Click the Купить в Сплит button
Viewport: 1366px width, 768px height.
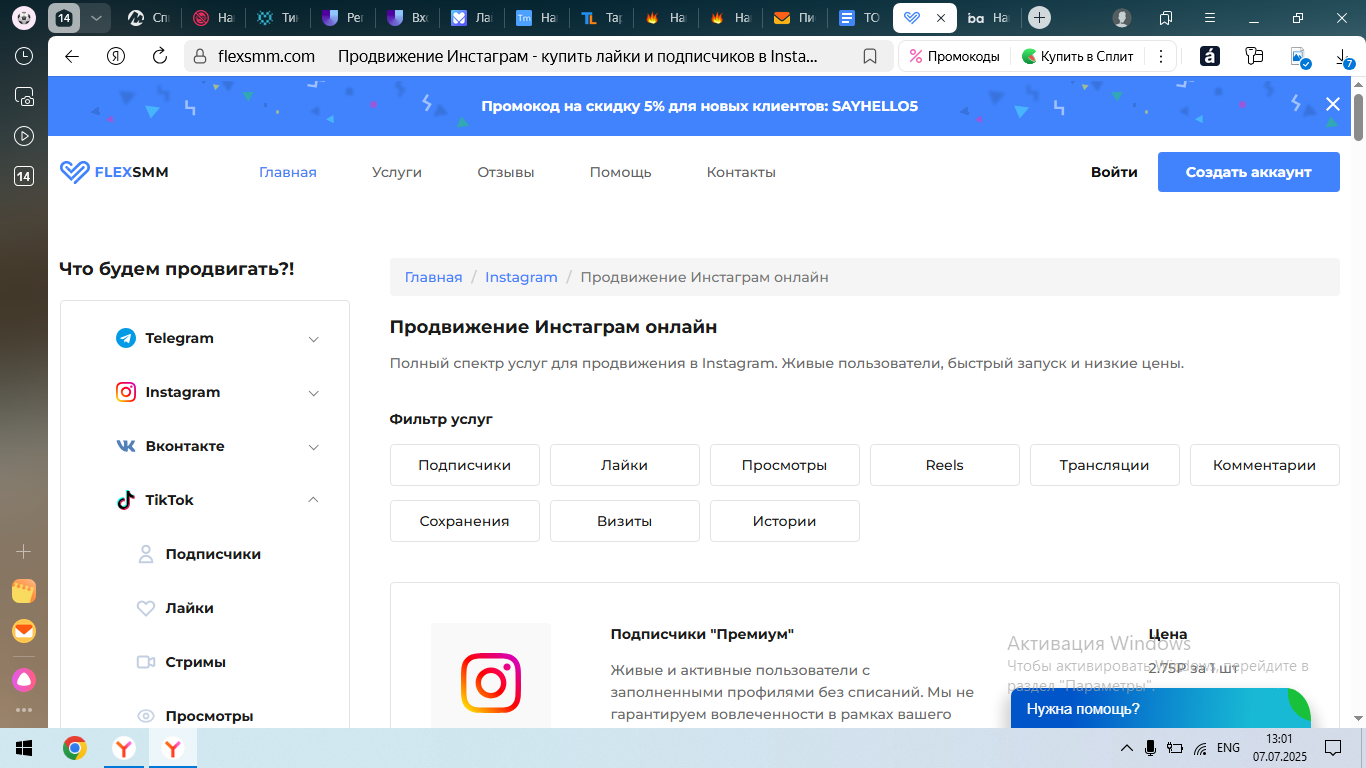pyautogui.click(x=1078, y=57)
